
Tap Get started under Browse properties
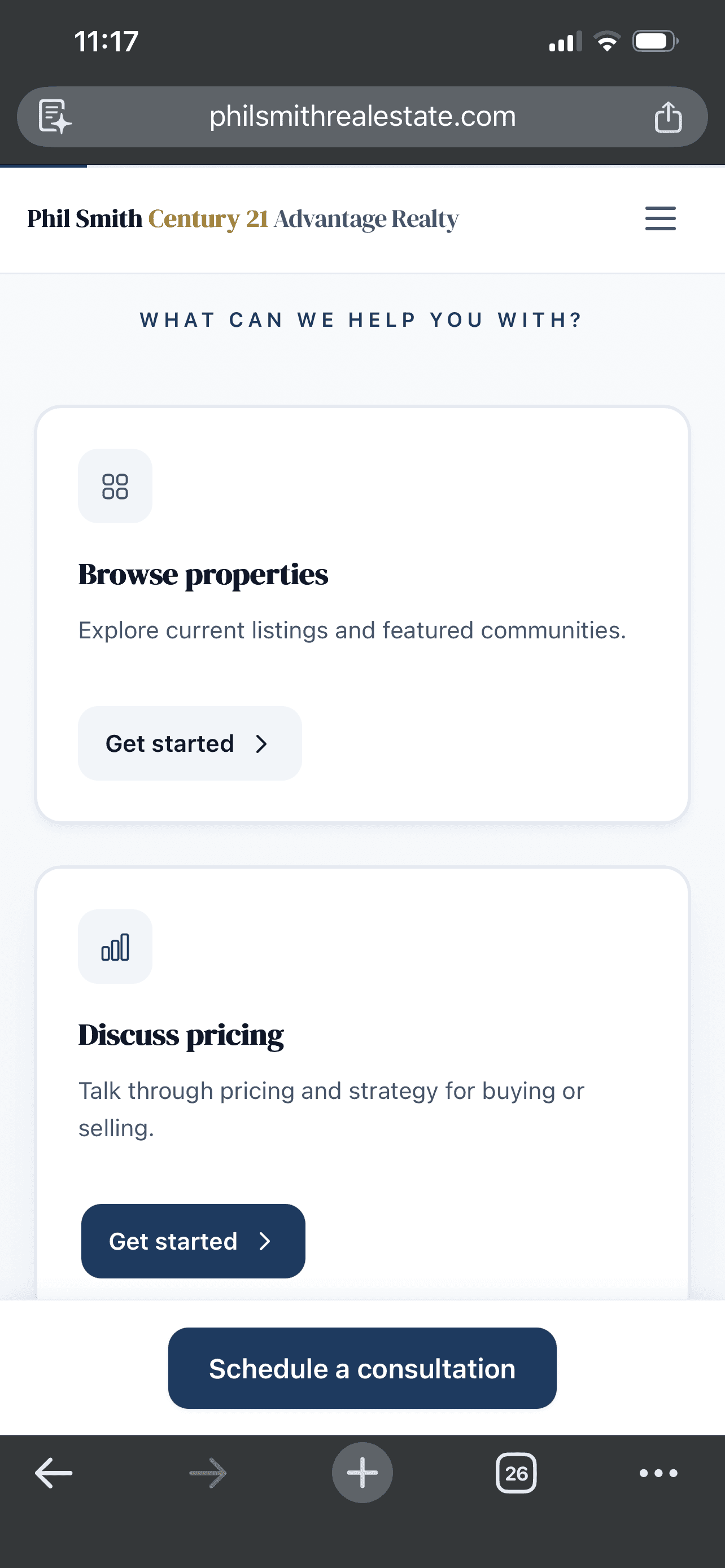(x=189, y=743)
